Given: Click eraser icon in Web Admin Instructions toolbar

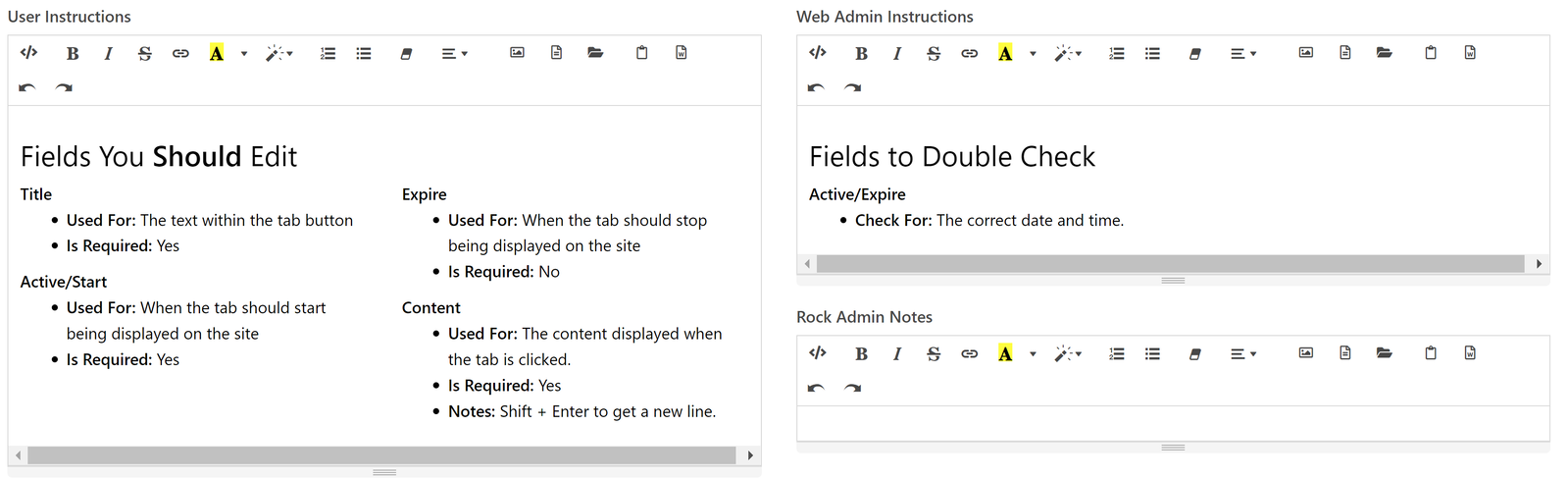Looking at the screenshot, I should [x=1194, y=53].
